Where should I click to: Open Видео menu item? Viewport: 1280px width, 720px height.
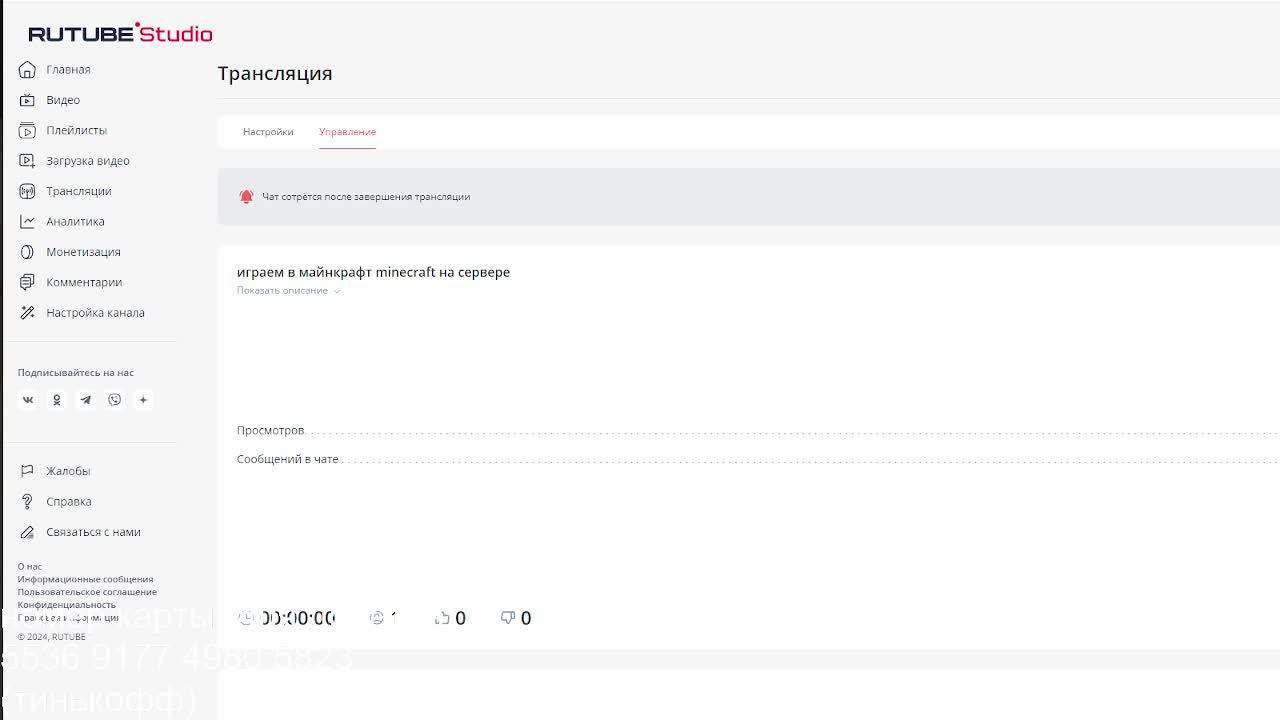pos(63,100)
